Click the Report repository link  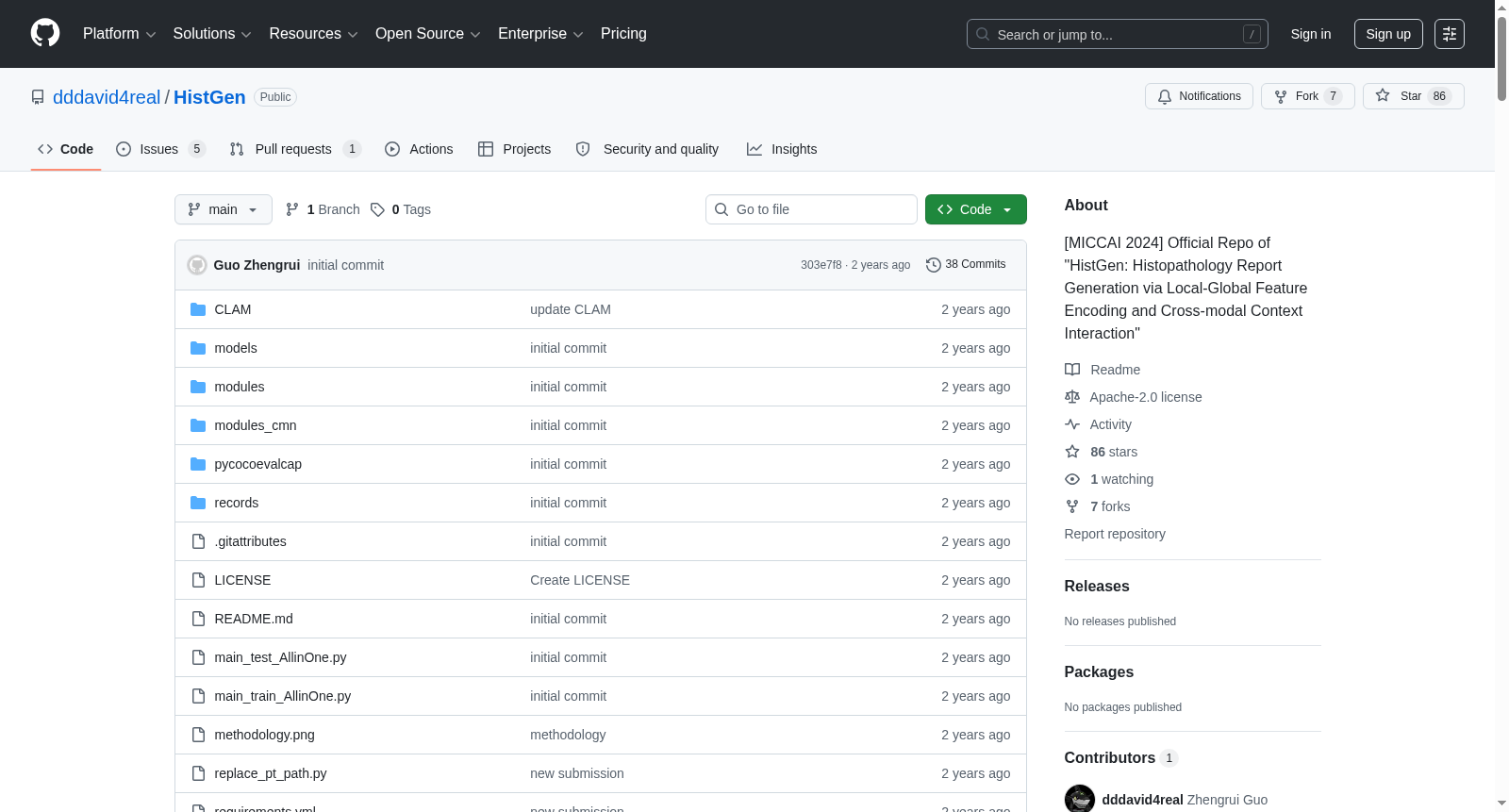pyautogui.click(x=1115, y=534)
